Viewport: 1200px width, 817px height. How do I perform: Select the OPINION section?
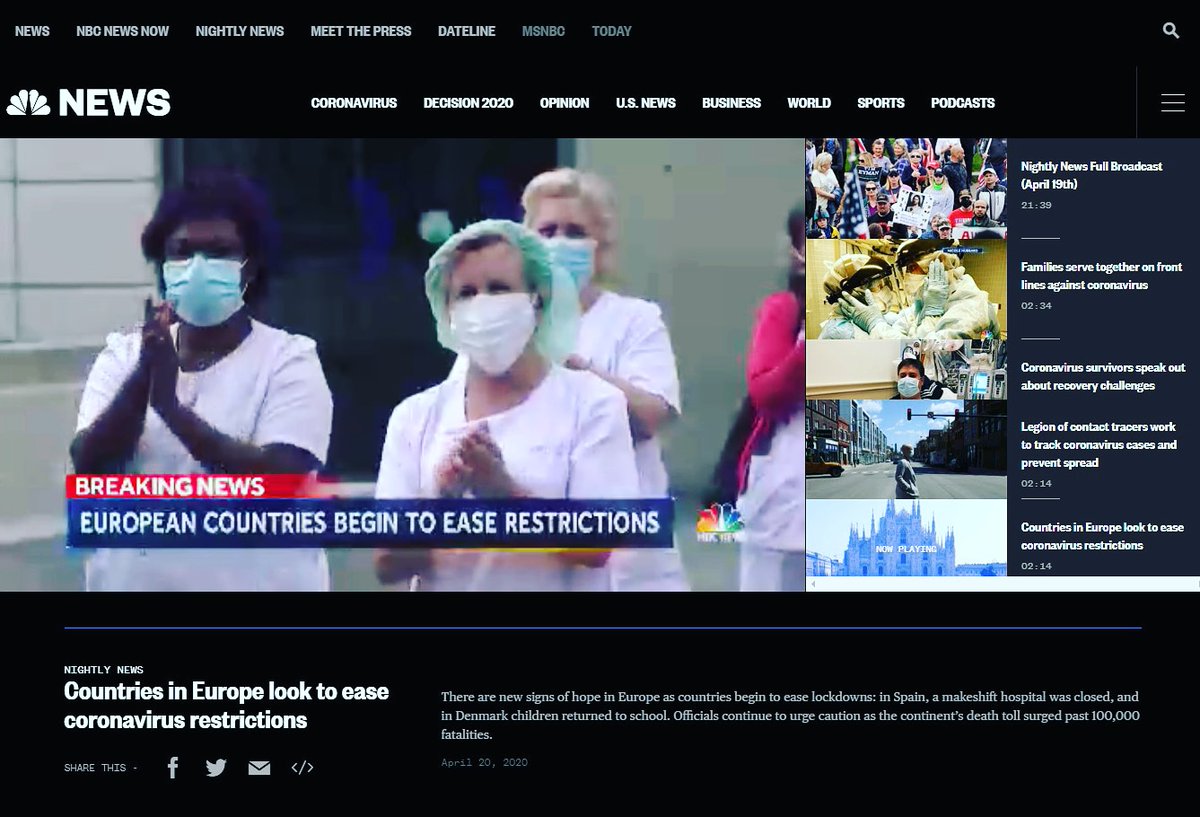[x=565, y=102]
